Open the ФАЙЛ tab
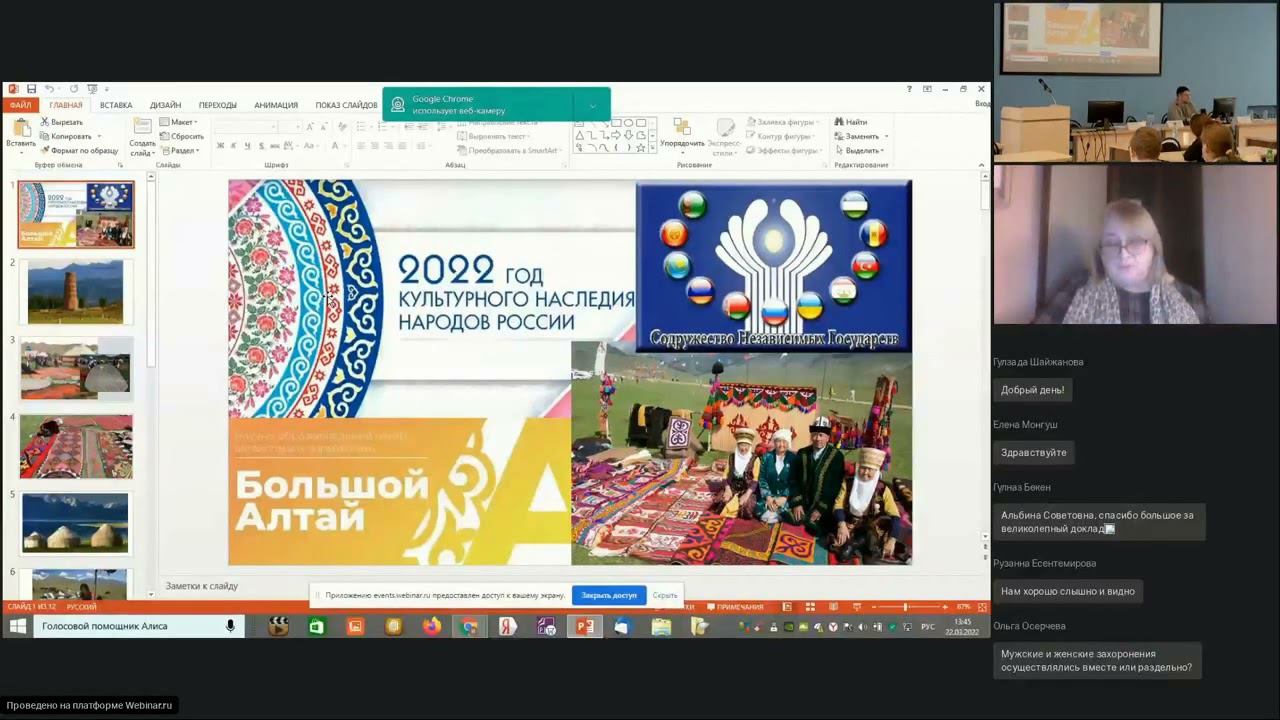Viewport: 1280px width, 720px height. click(x=20, y=105)
